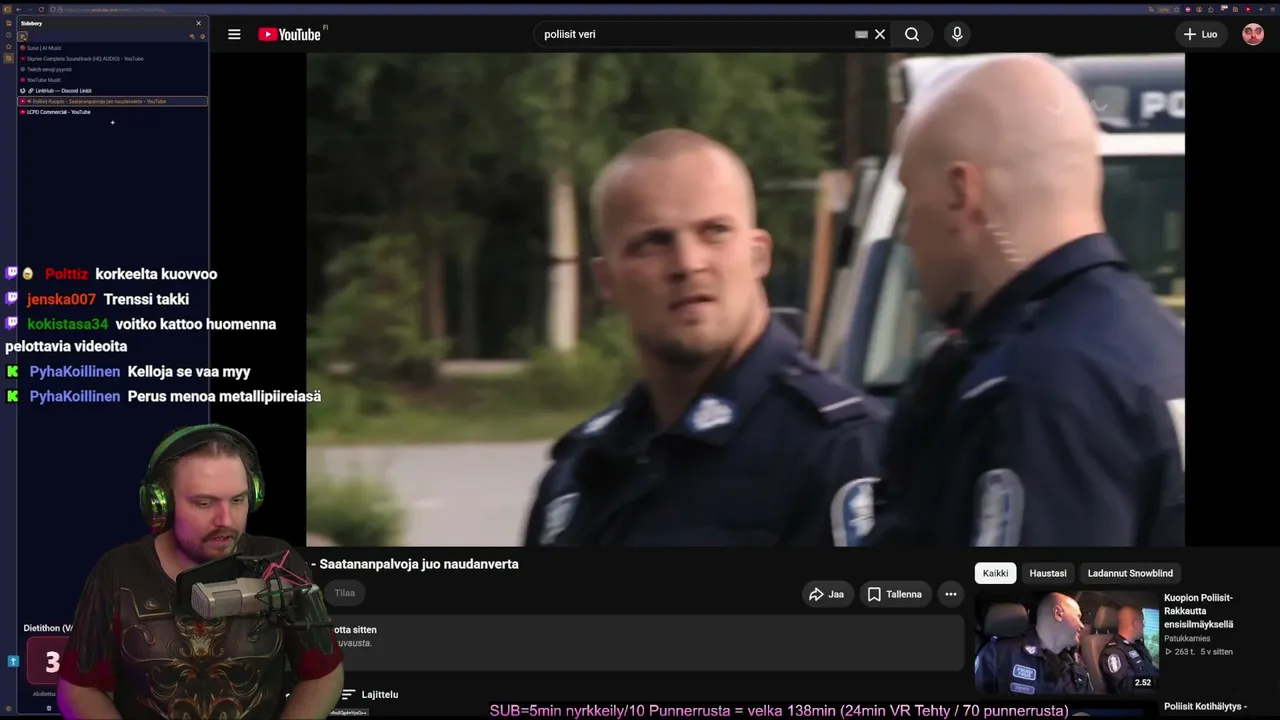Open the LinkHub — Discord Linkit tab
Image resolution: width=1280 pixels, height=720 pixels.
112,91
